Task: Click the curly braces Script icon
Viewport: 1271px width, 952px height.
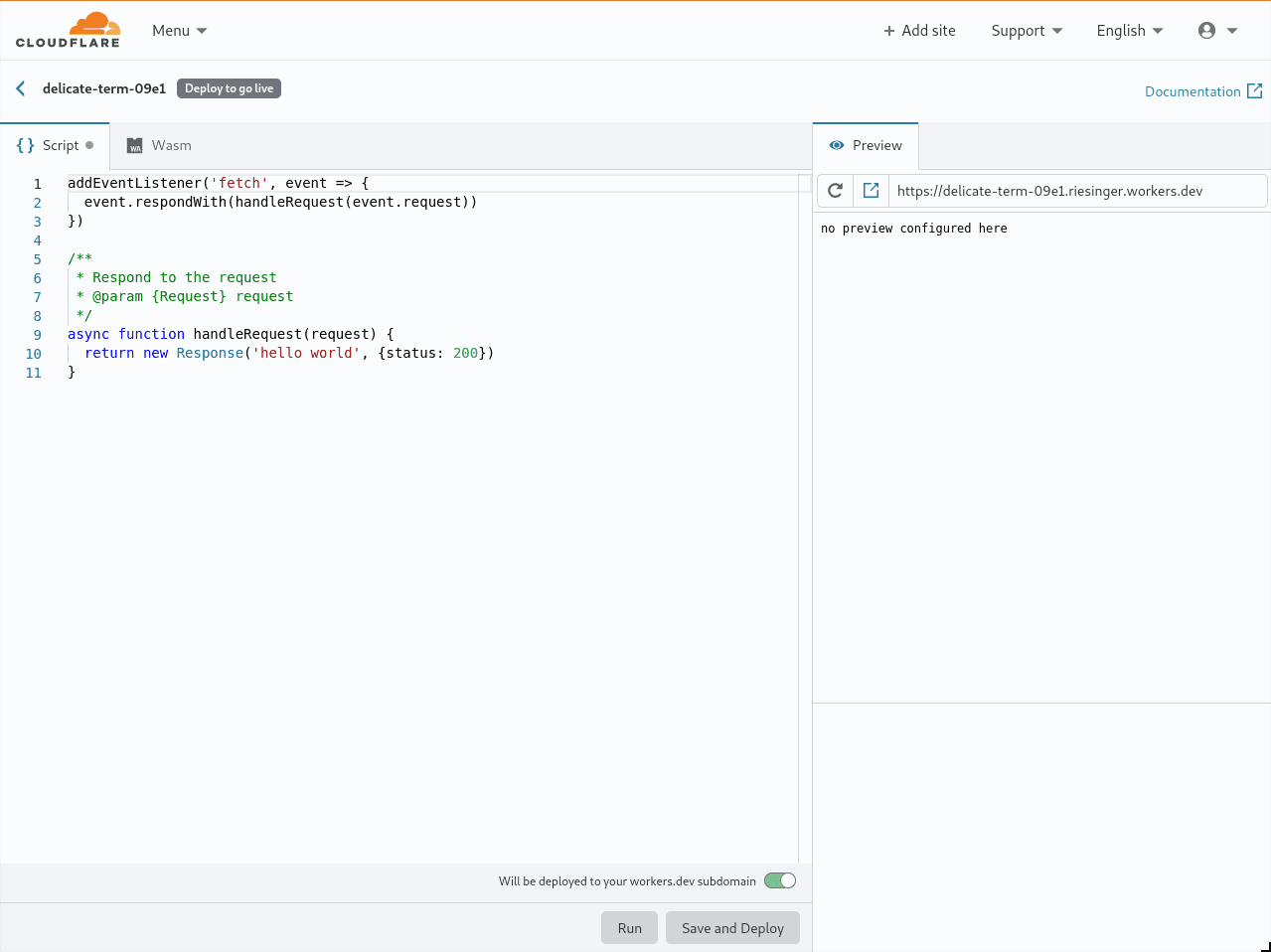Action: [26, 145]
